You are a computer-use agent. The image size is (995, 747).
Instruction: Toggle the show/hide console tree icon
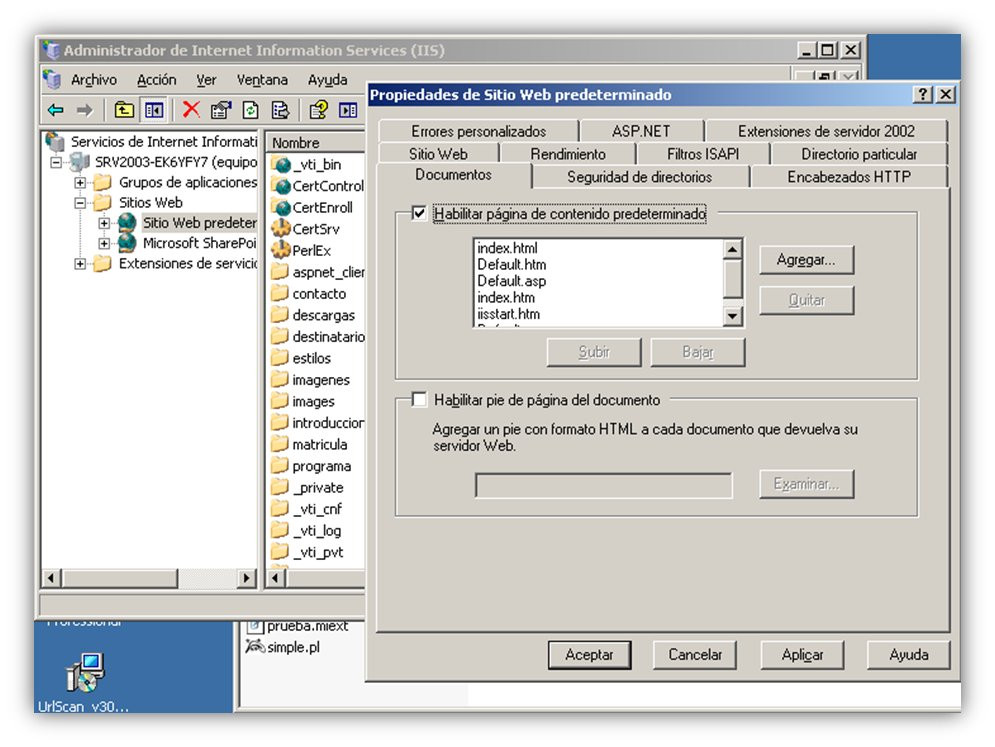pyautogui.click(x=154, y=110)
